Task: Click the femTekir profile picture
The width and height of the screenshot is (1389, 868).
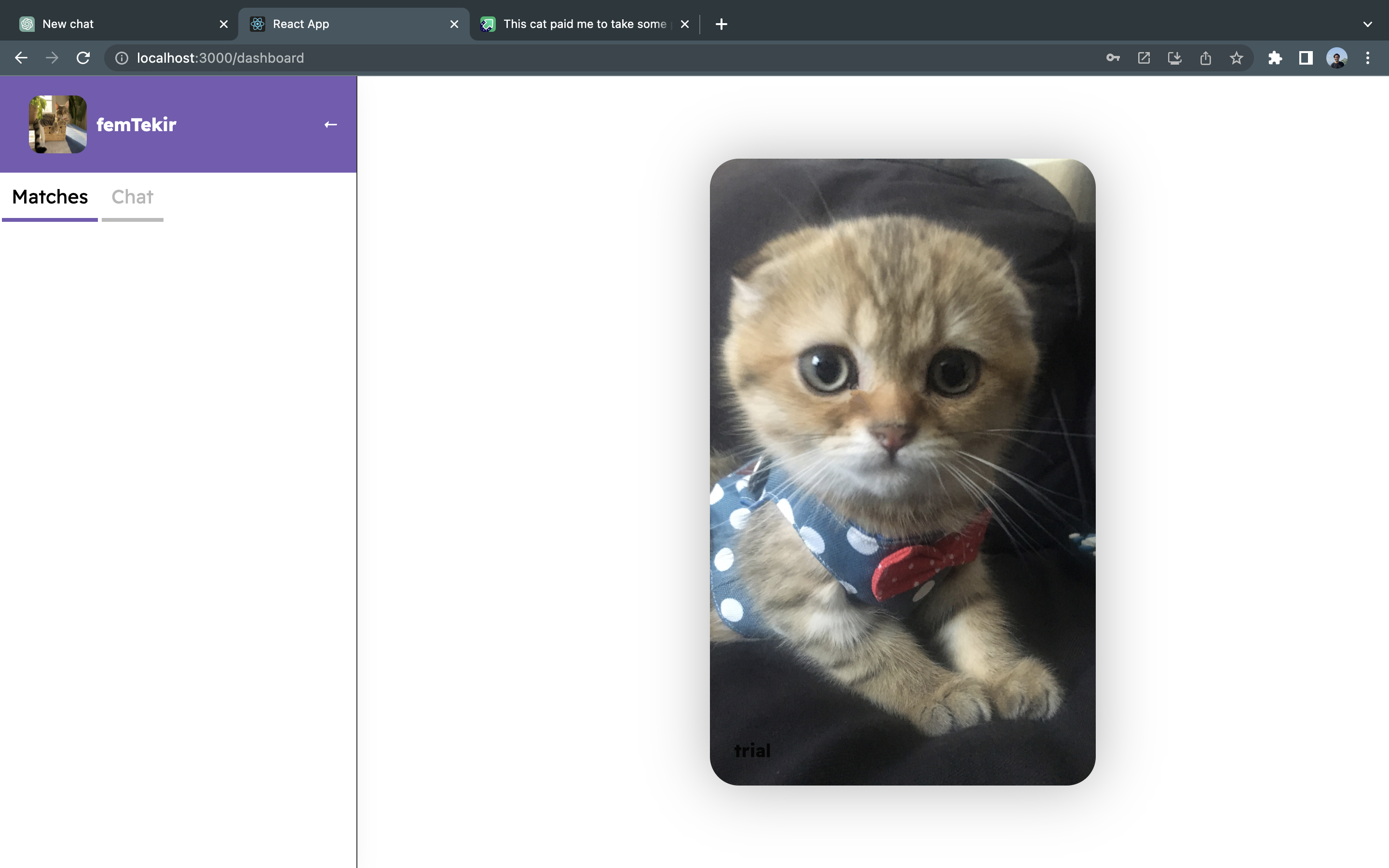Action: [58, 124]
